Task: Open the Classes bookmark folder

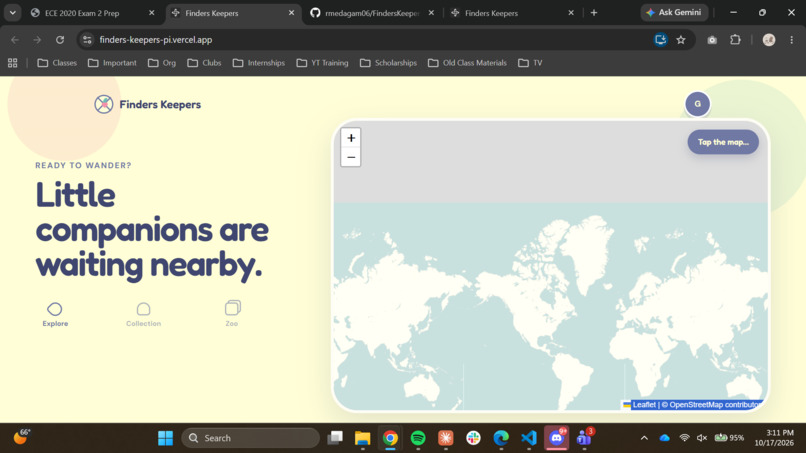Action: tap(58, 63)
